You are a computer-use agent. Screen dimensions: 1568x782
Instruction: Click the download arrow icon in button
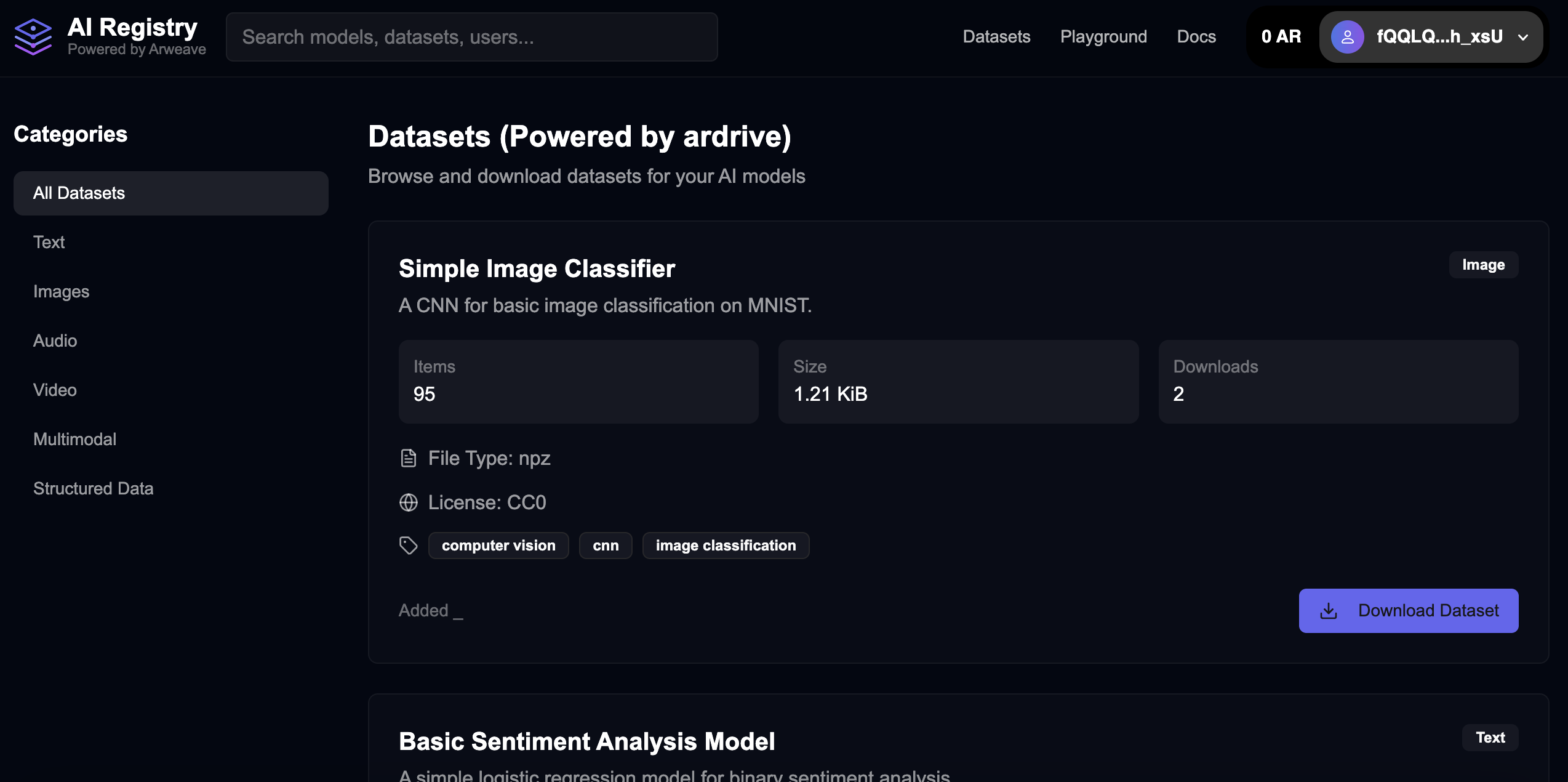pyautogui.click(x=1329, y=611)
